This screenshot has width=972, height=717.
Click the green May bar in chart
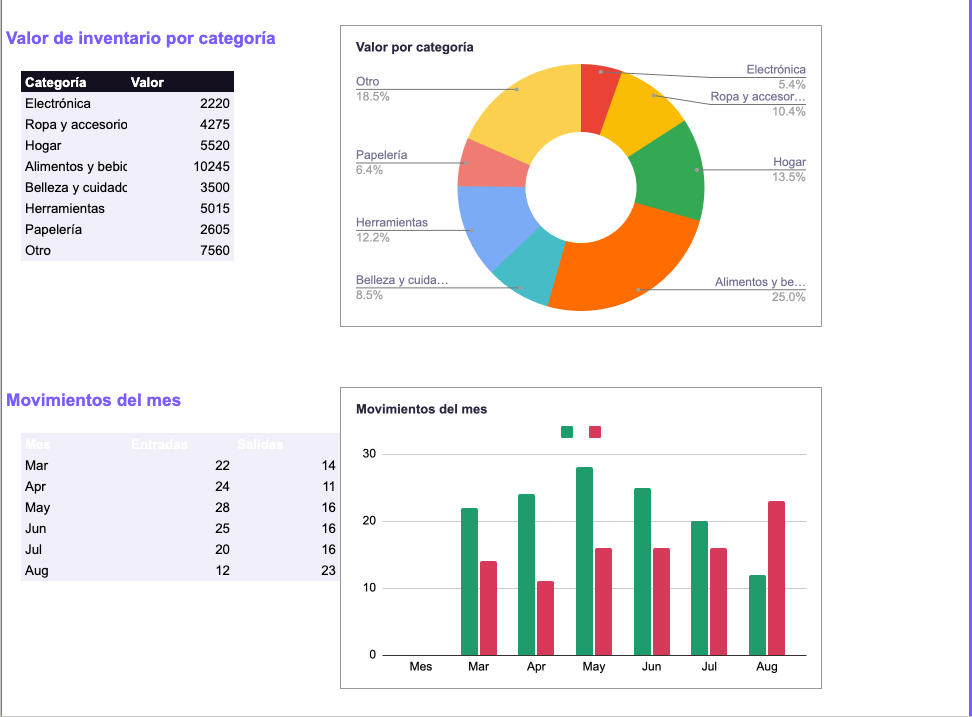click(x=584, y=561)
